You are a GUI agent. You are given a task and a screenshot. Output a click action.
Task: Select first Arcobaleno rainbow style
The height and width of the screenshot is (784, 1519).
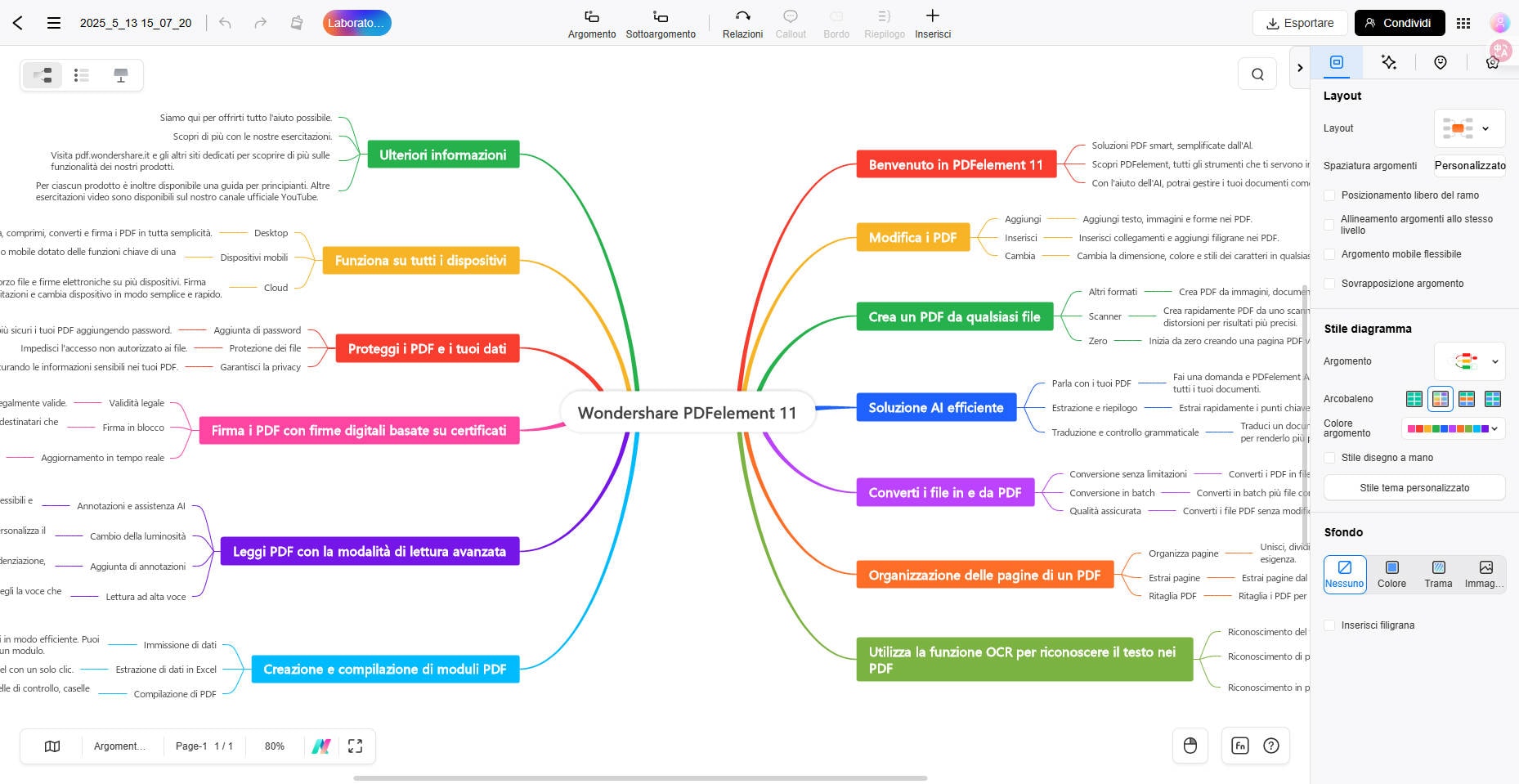point(1414,399)
